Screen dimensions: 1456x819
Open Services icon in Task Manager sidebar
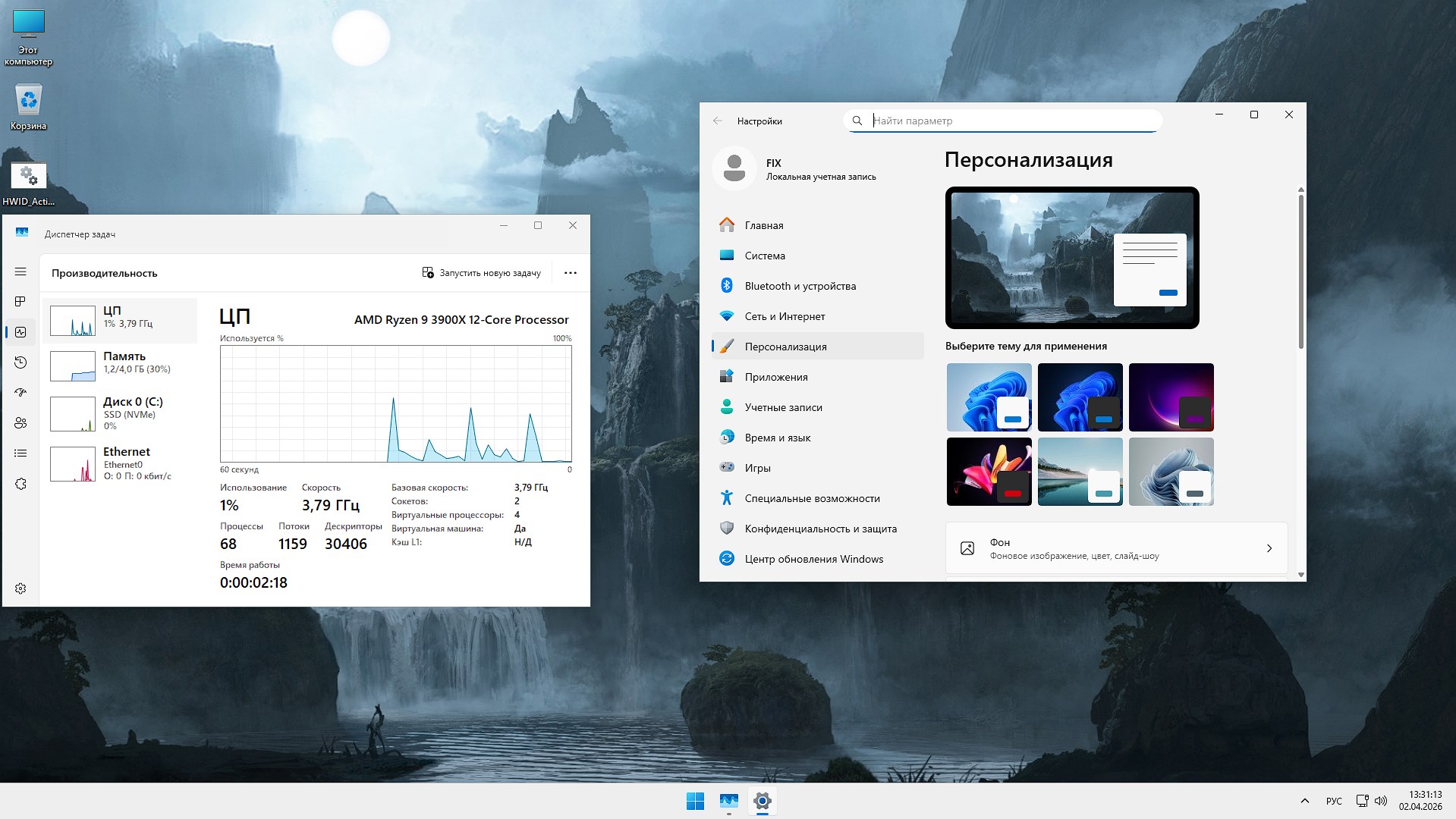click(x=20, y=484)
